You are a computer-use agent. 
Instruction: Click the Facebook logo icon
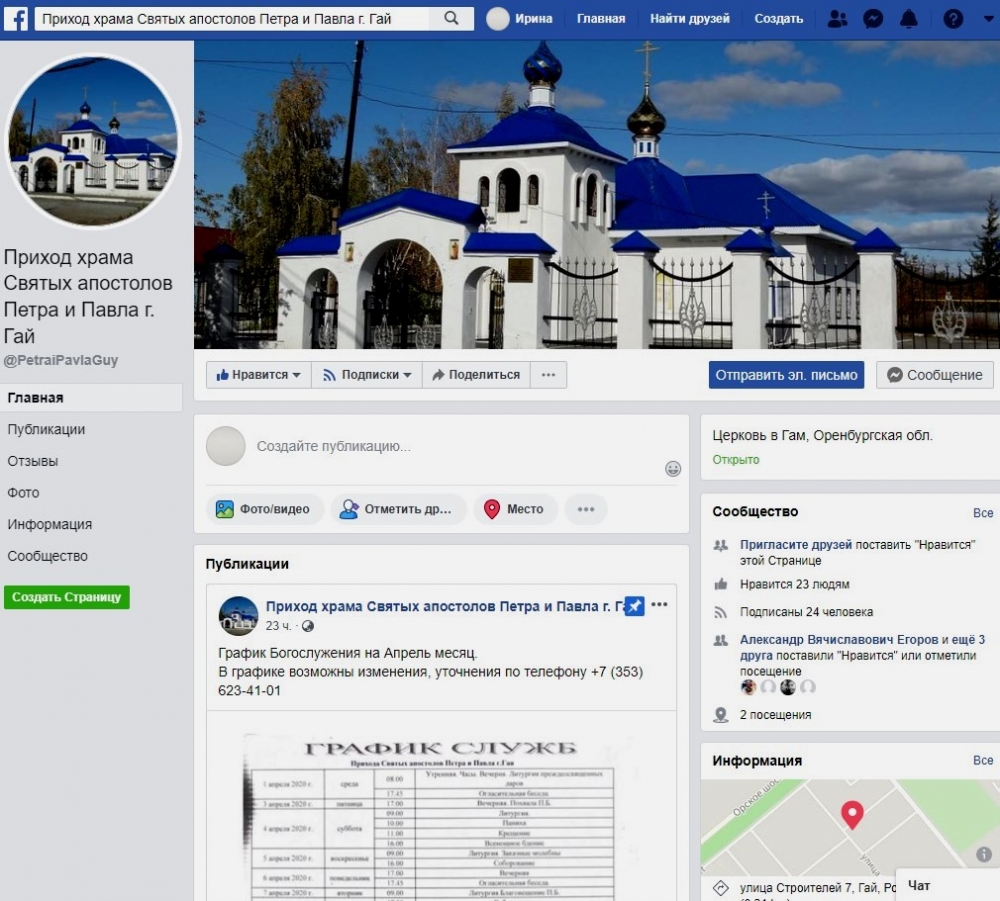coord(16,18)
